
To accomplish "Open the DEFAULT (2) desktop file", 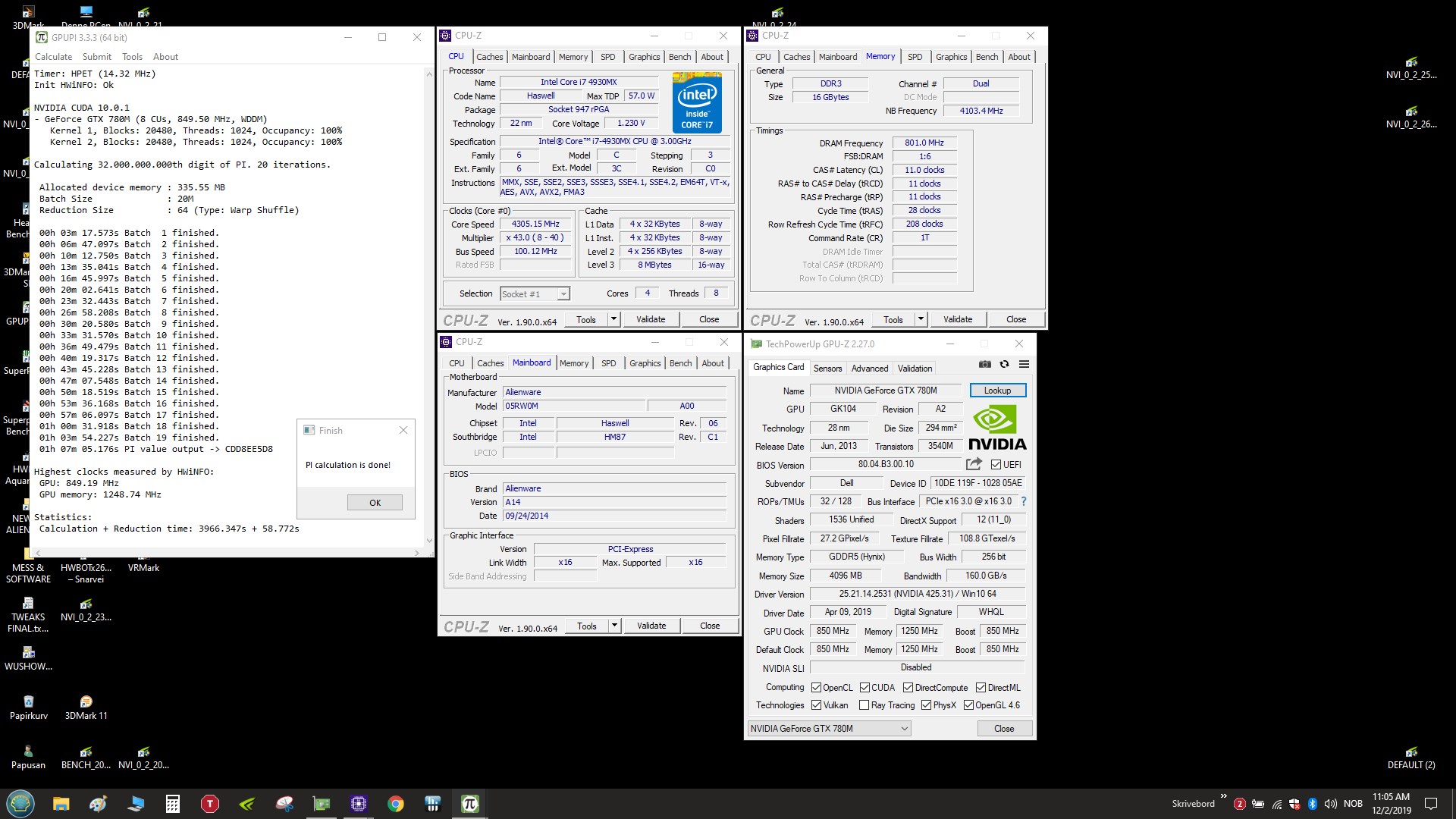I will click(x=1411, y=757).
